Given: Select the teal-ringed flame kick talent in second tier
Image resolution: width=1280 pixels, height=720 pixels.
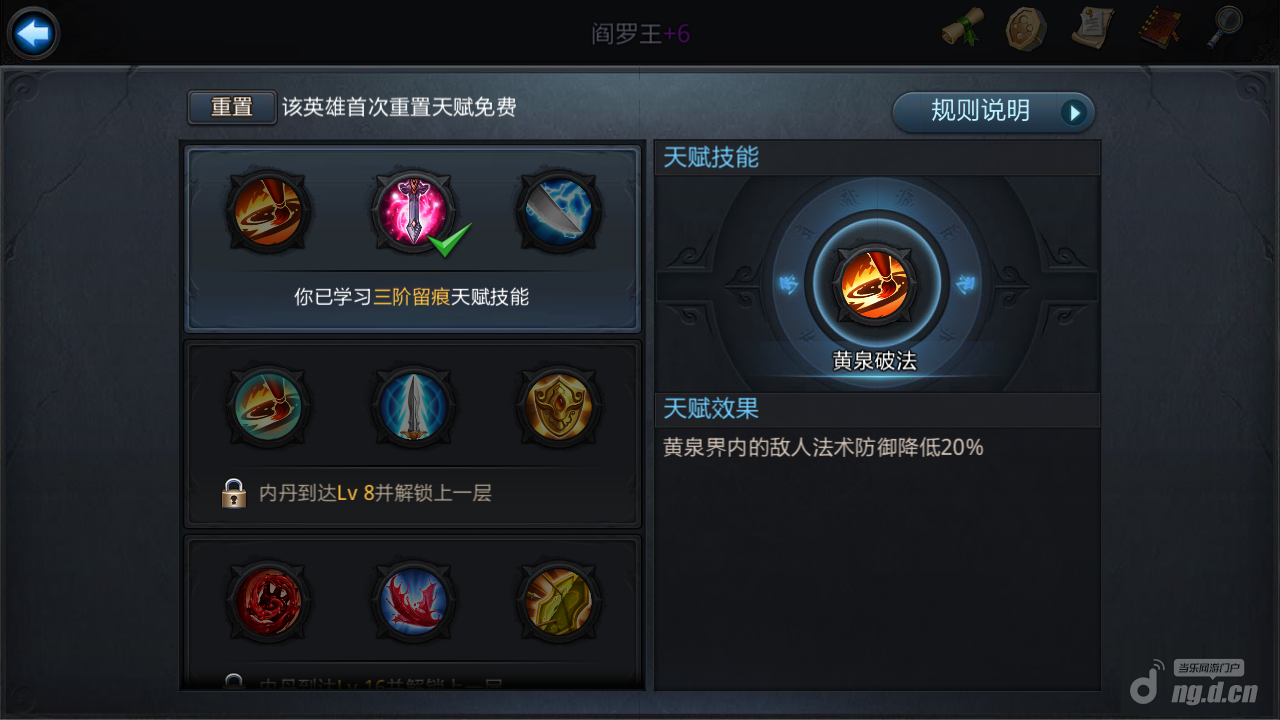Looking at the screenshot, I should (x=268, y=406).
